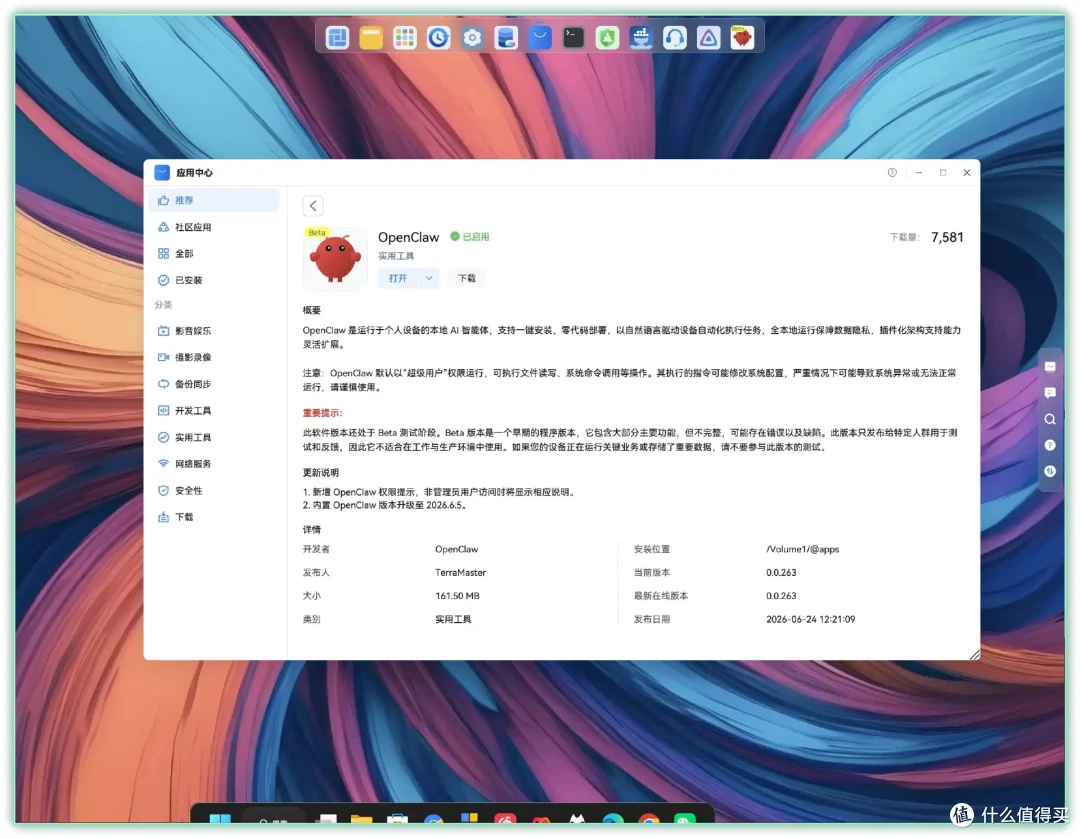The image size is (1080, 838).
Task: Open the 实用工具 category in sidebar
Action: 214,437
